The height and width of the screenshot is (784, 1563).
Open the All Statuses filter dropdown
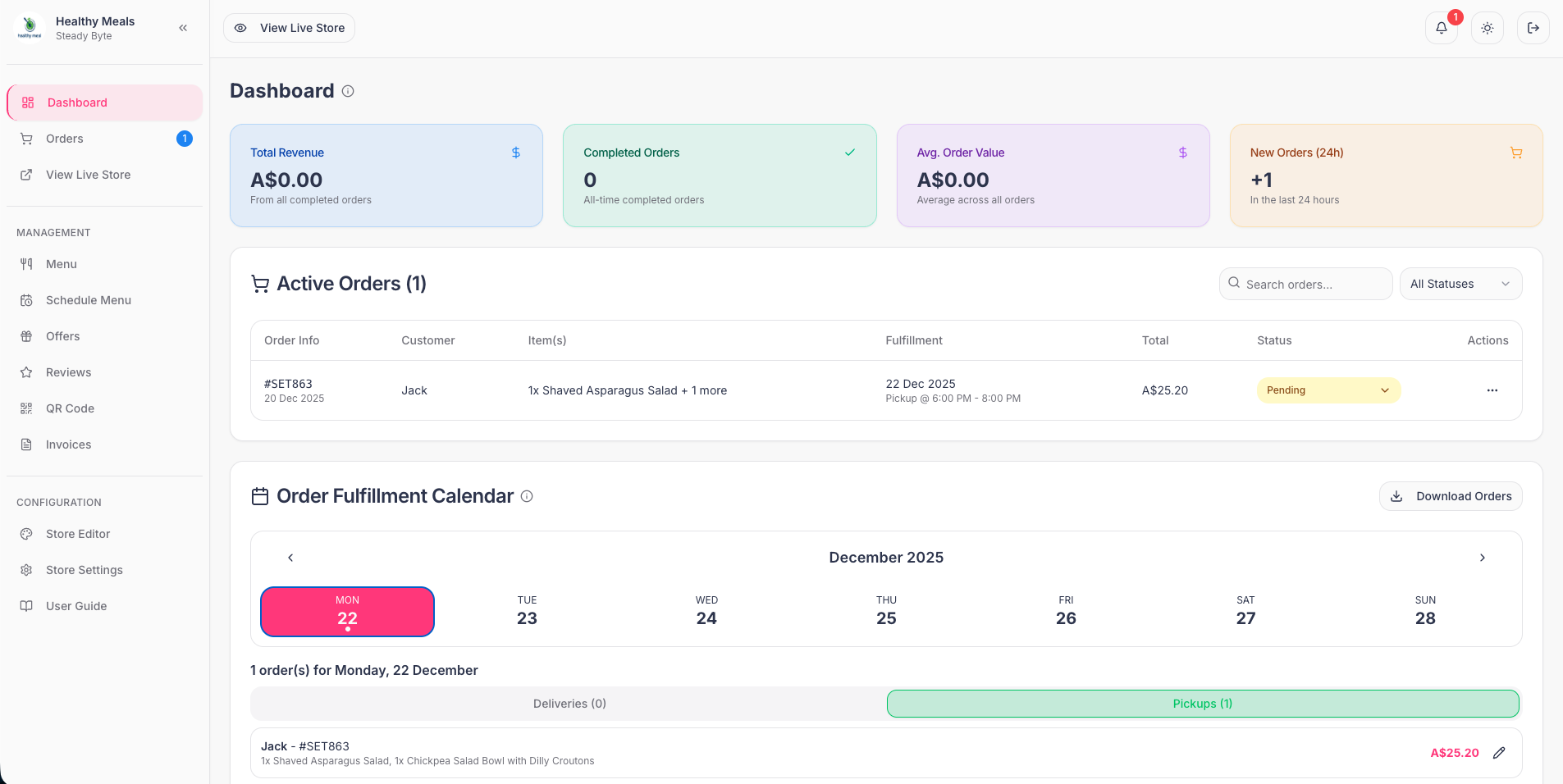pos(1460,283)
